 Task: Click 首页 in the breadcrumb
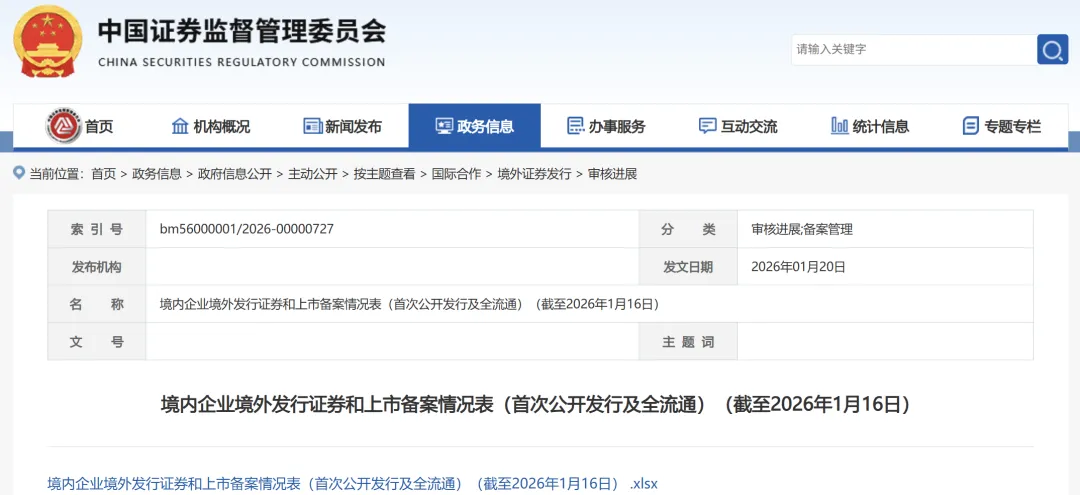[x=103, y=174]
